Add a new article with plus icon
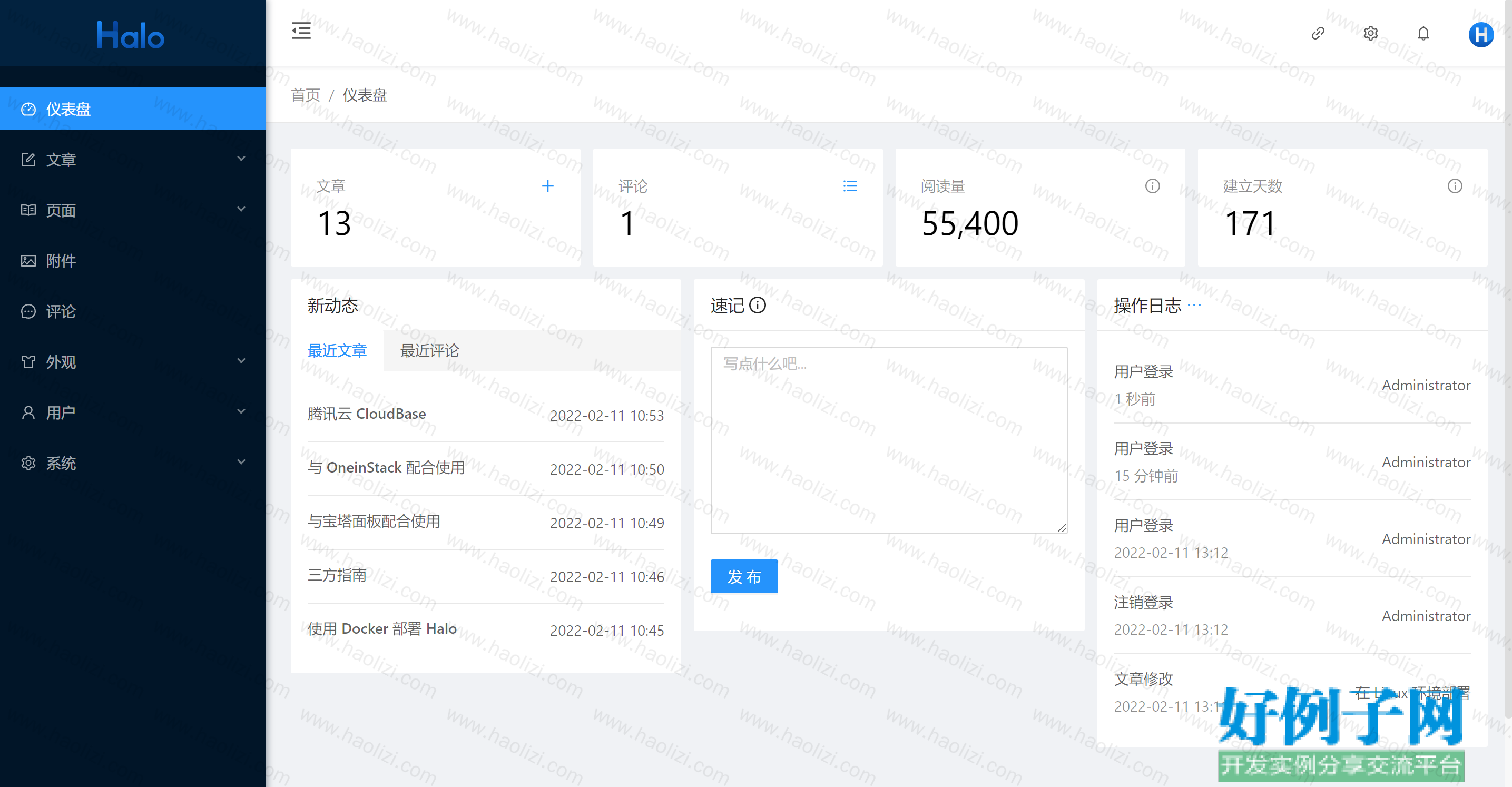Viewport: 1512px width, 787px height. point(547,186)
